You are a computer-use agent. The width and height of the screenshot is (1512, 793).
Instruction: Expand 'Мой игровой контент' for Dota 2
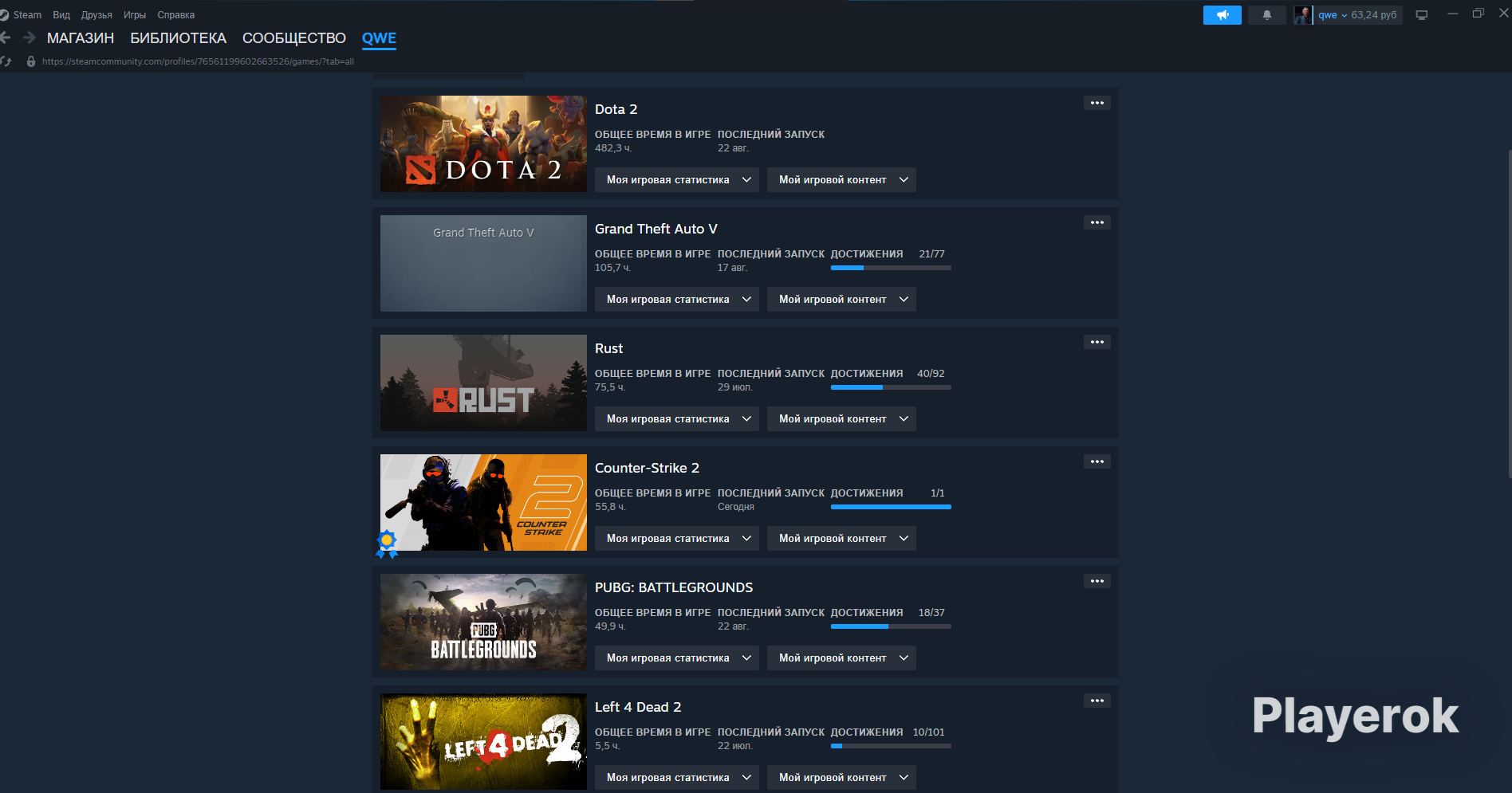pos(841,180)
